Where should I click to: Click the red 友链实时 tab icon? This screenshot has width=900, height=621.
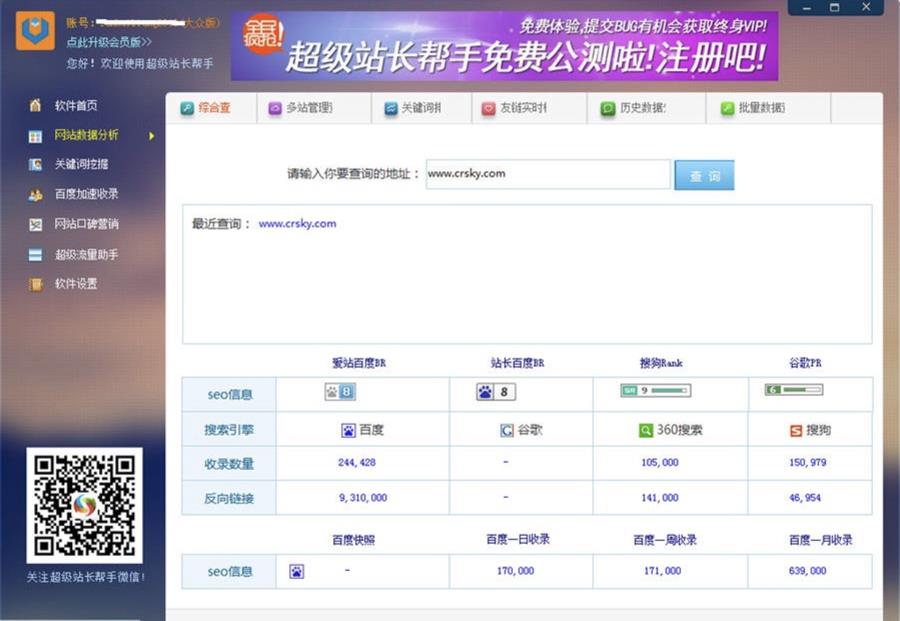click(488, 108)
